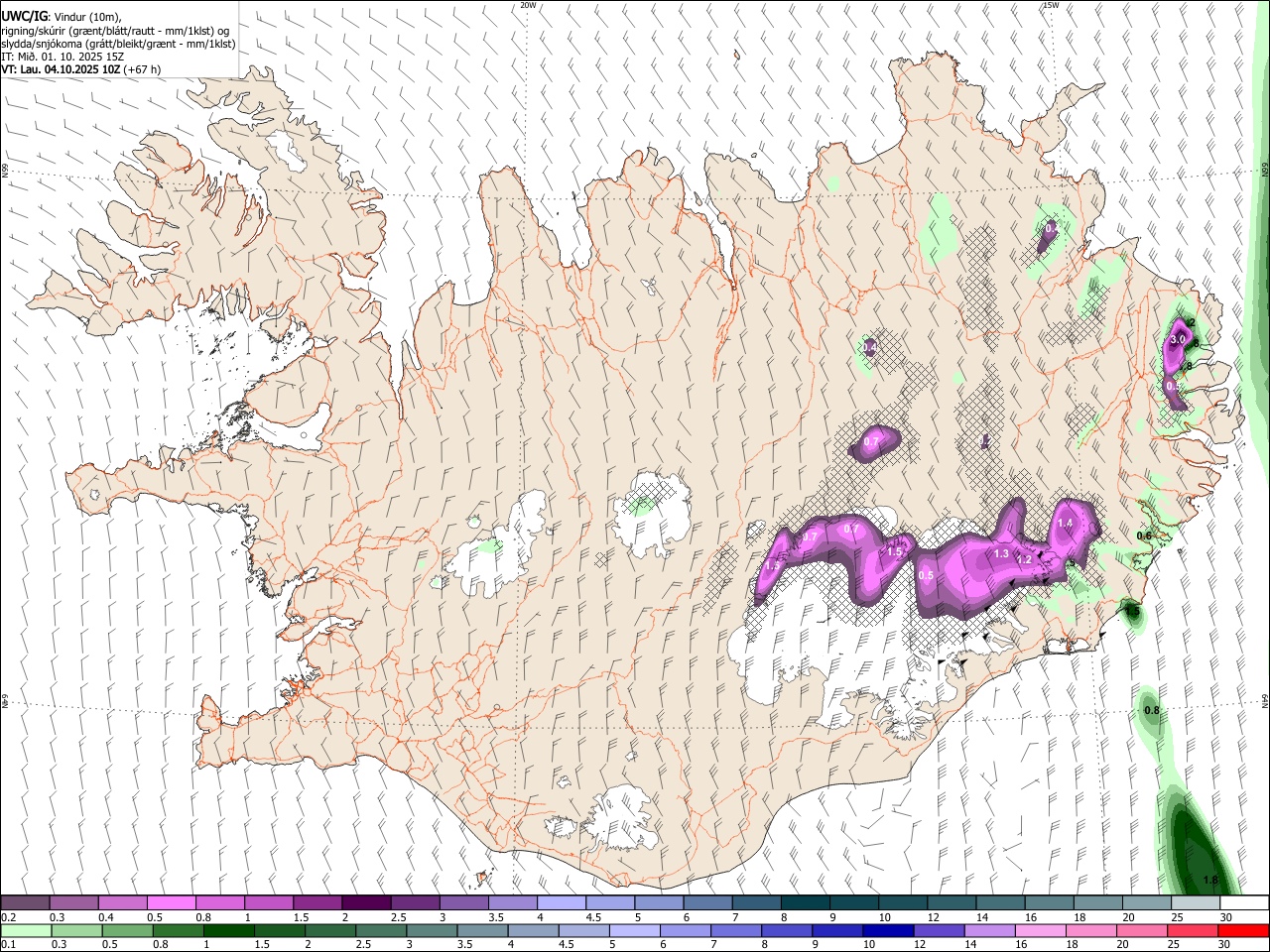Click the '(+67 h)' forecast offset text
The image size is (1270, 952).
point(142,69)
